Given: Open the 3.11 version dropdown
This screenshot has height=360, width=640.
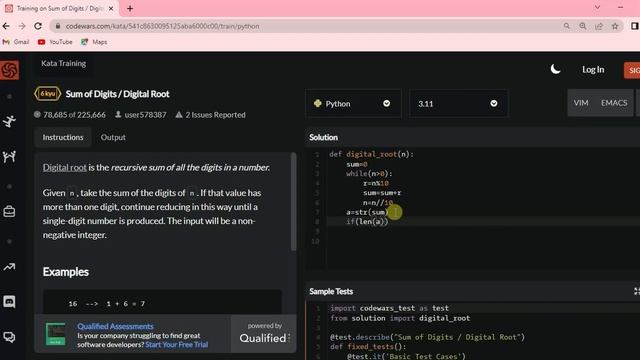Looking at the screenshot, I should [x=458, y=104].
